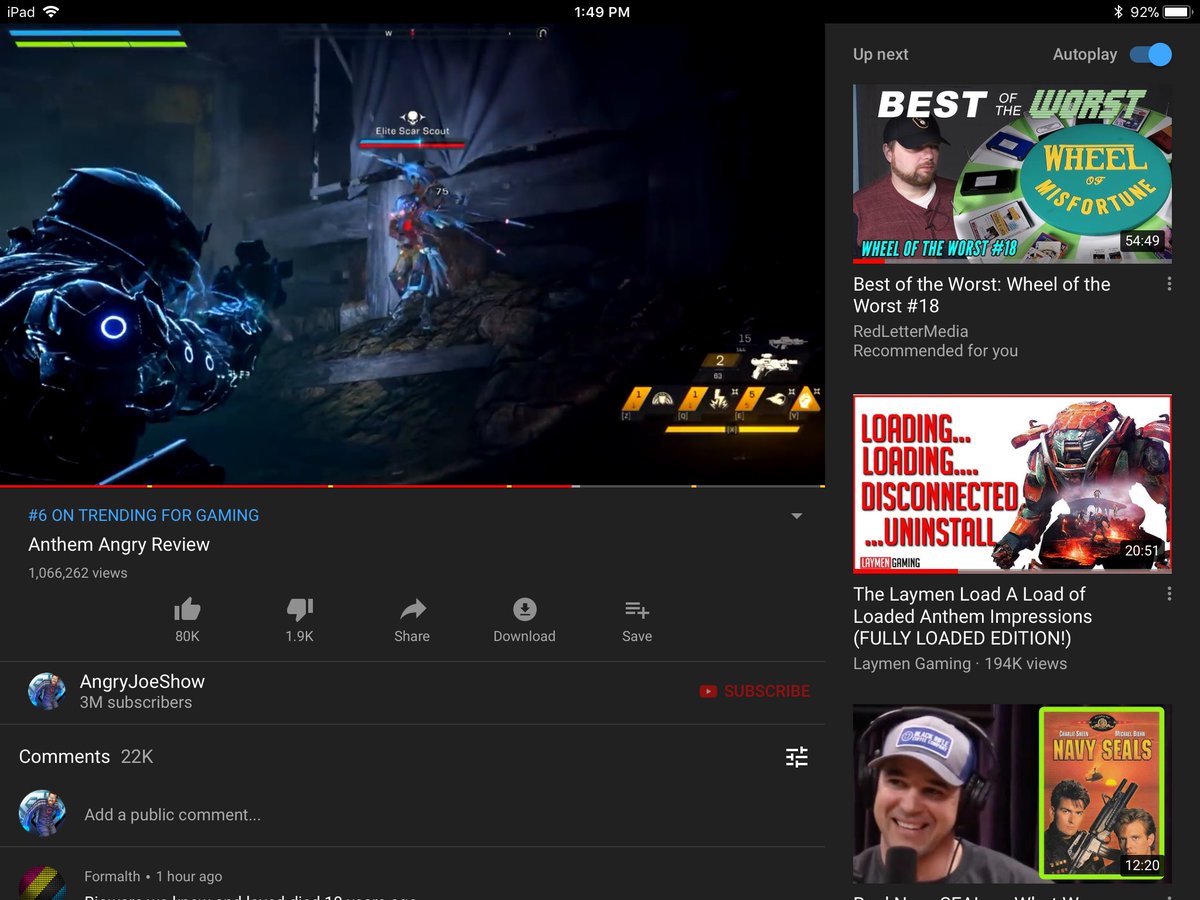
Task: Save the video to a playlist
Action: pyautogui.click(x=637, y=609)
